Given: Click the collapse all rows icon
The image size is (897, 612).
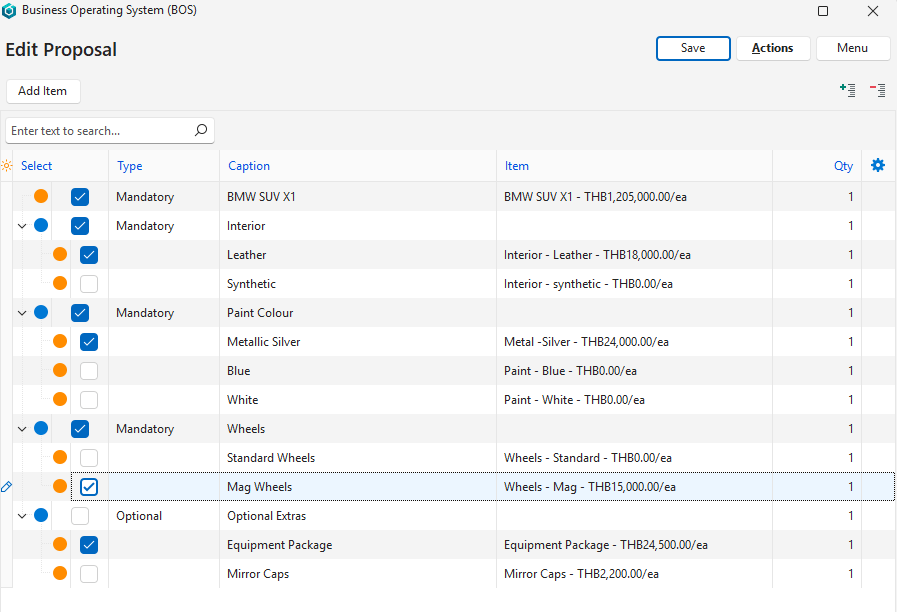Looking at the screenshot, I should [877, 90].
